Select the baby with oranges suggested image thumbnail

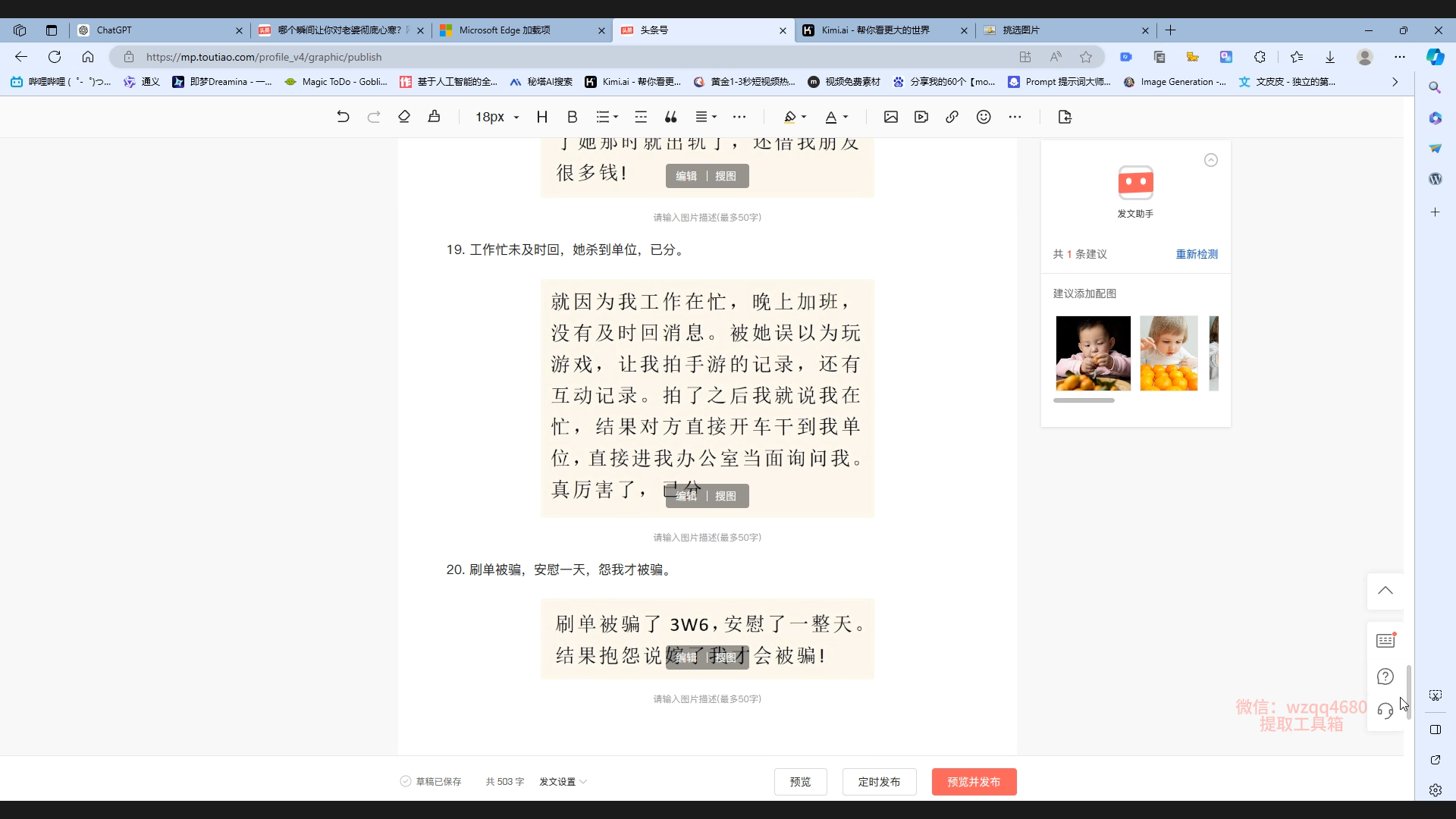click(1092, 353)
